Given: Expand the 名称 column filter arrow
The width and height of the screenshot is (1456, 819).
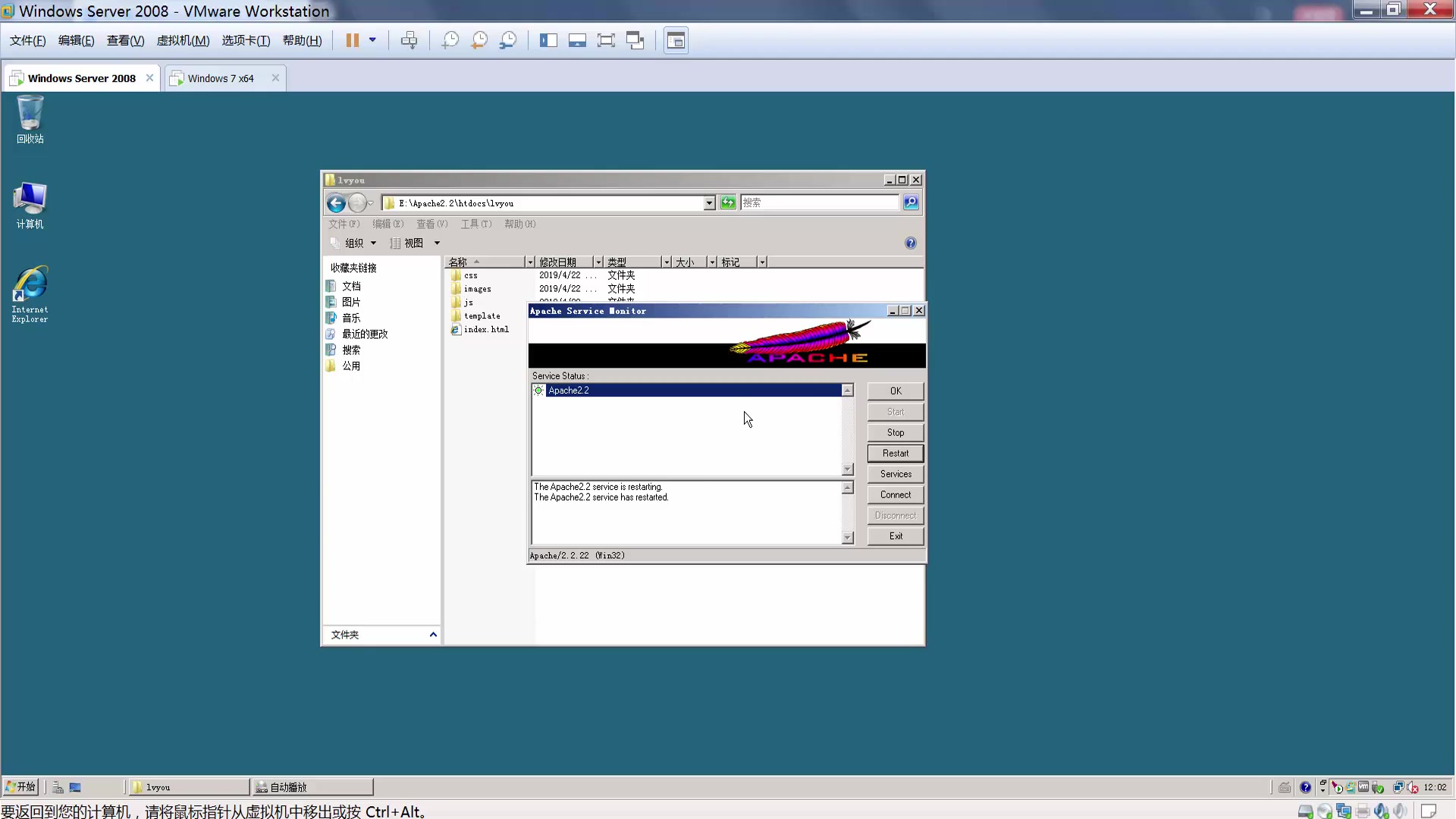Looking at the screenshot, I should coord(530,262).
